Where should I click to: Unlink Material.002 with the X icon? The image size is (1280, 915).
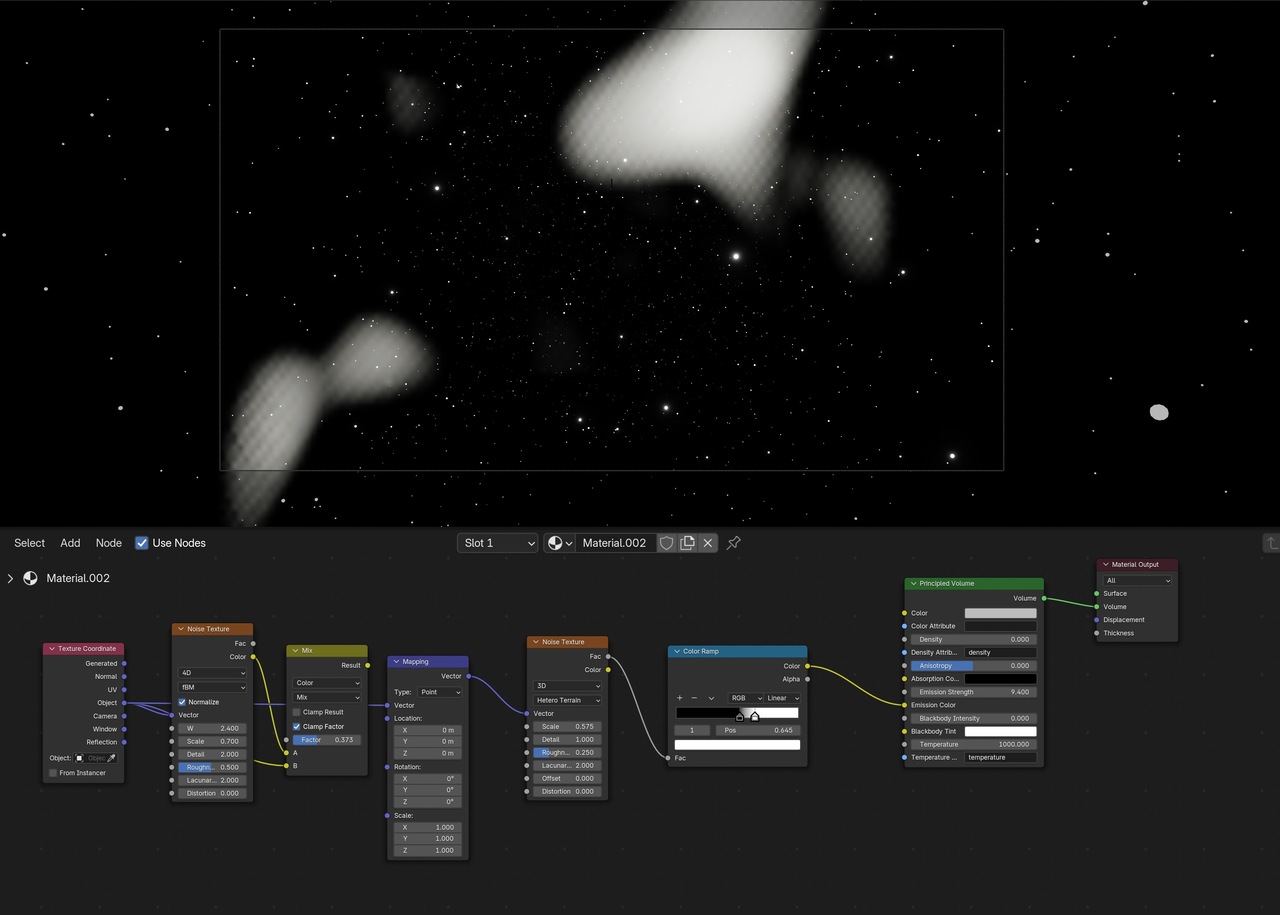click(708, 543)
